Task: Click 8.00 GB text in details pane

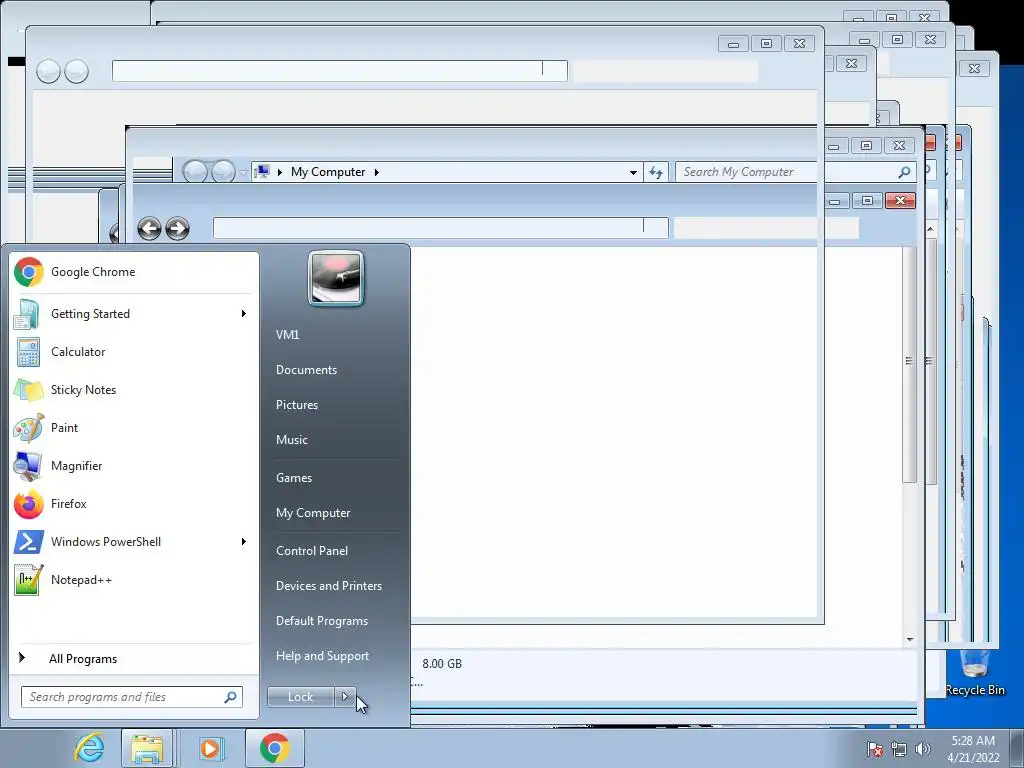Action: pyautogui.click(x=441, y=664)
